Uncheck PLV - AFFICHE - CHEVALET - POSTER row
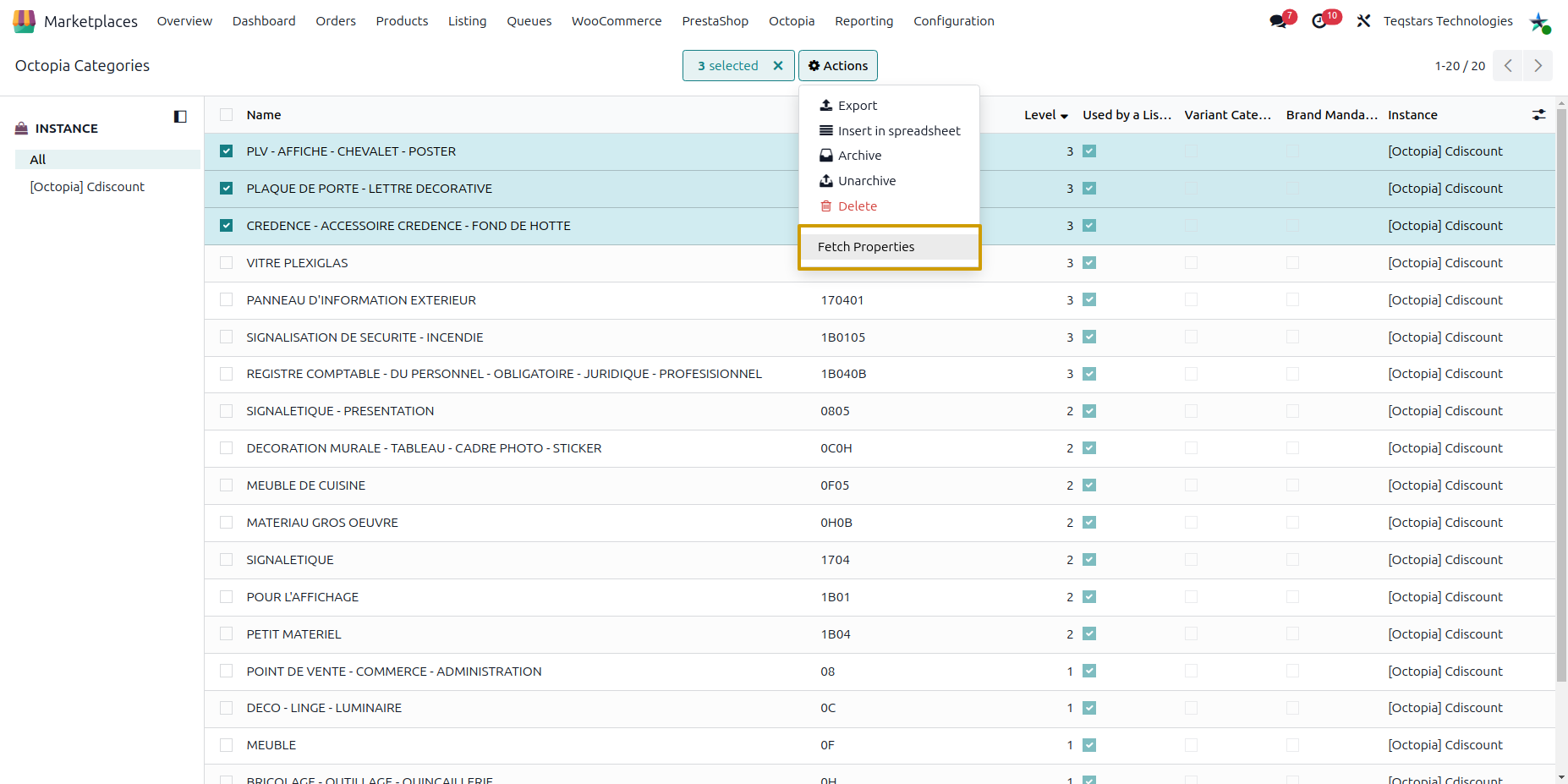 (226, 151)
